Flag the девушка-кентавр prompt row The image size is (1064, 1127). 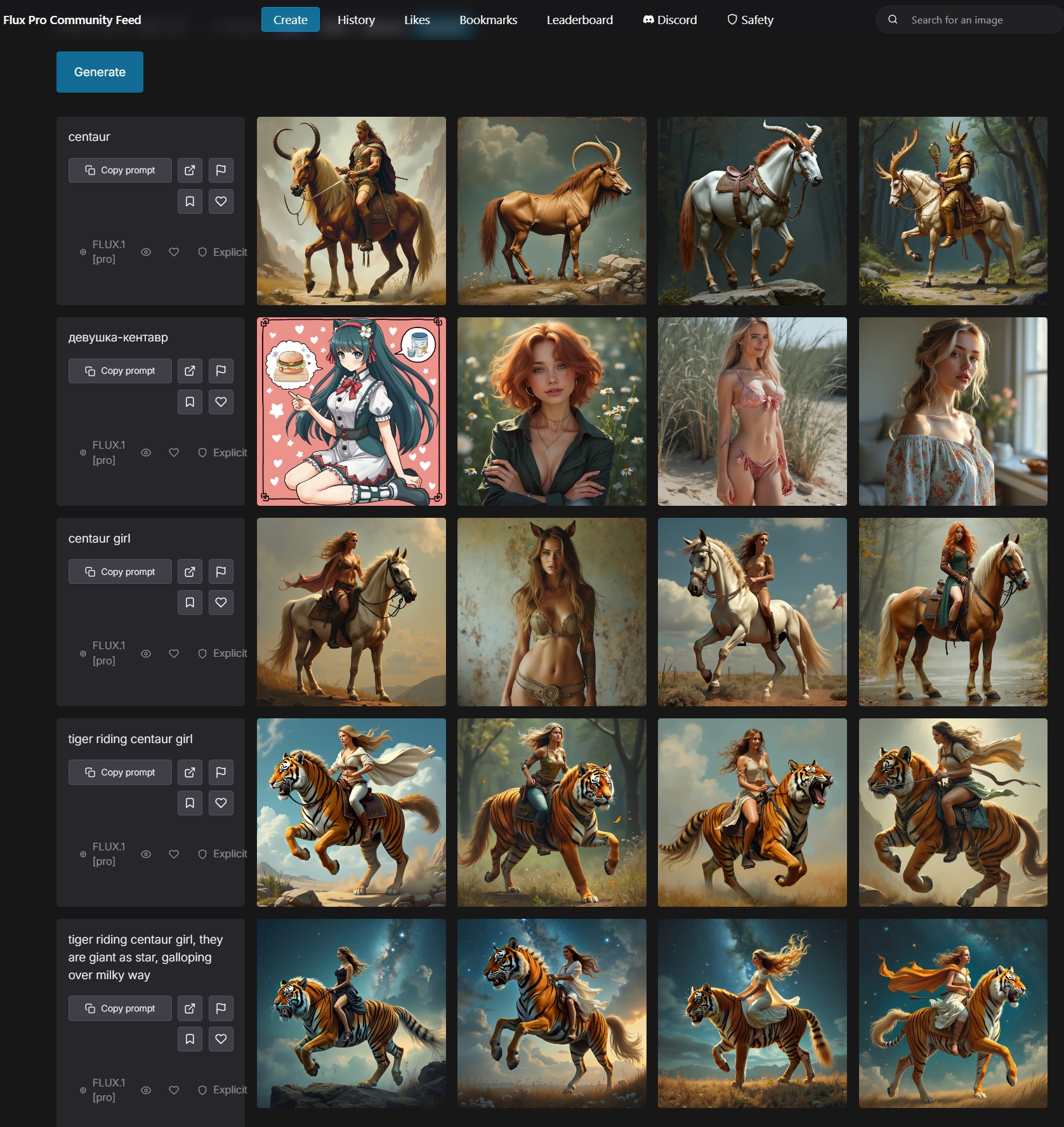(221, 371)
